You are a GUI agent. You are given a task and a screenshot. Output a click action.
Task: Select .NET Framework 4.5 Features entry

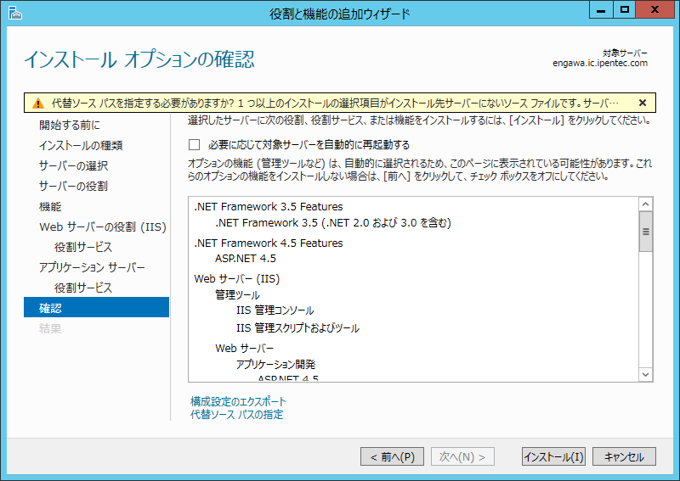(x=268, y=243)
